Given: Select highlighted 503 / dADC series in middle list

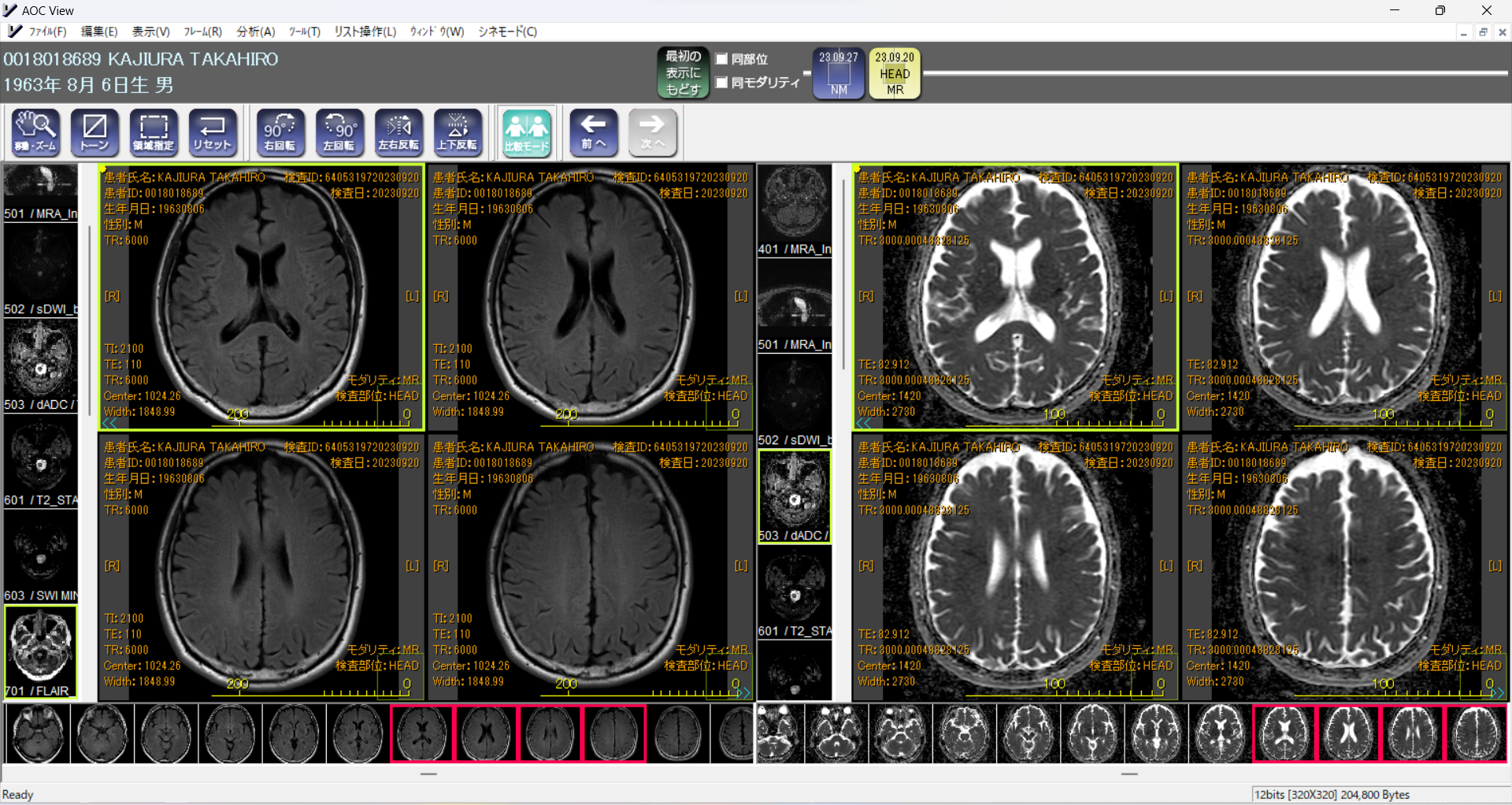Looking at the screenshot, I should pyautogui.click(x=795, y=496).
